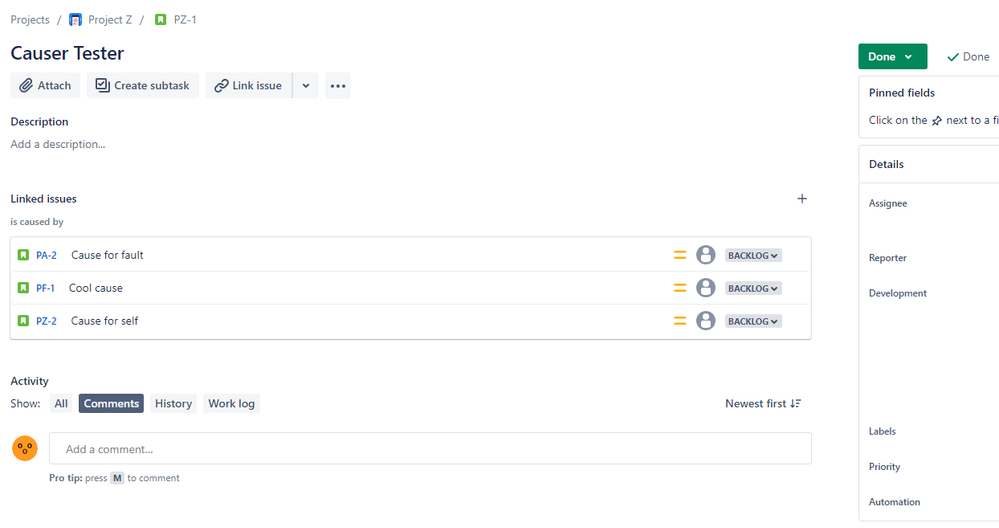Click the plus icon to add linked issue
Viewport: 999px width, 528px height.
coord(802,199)
